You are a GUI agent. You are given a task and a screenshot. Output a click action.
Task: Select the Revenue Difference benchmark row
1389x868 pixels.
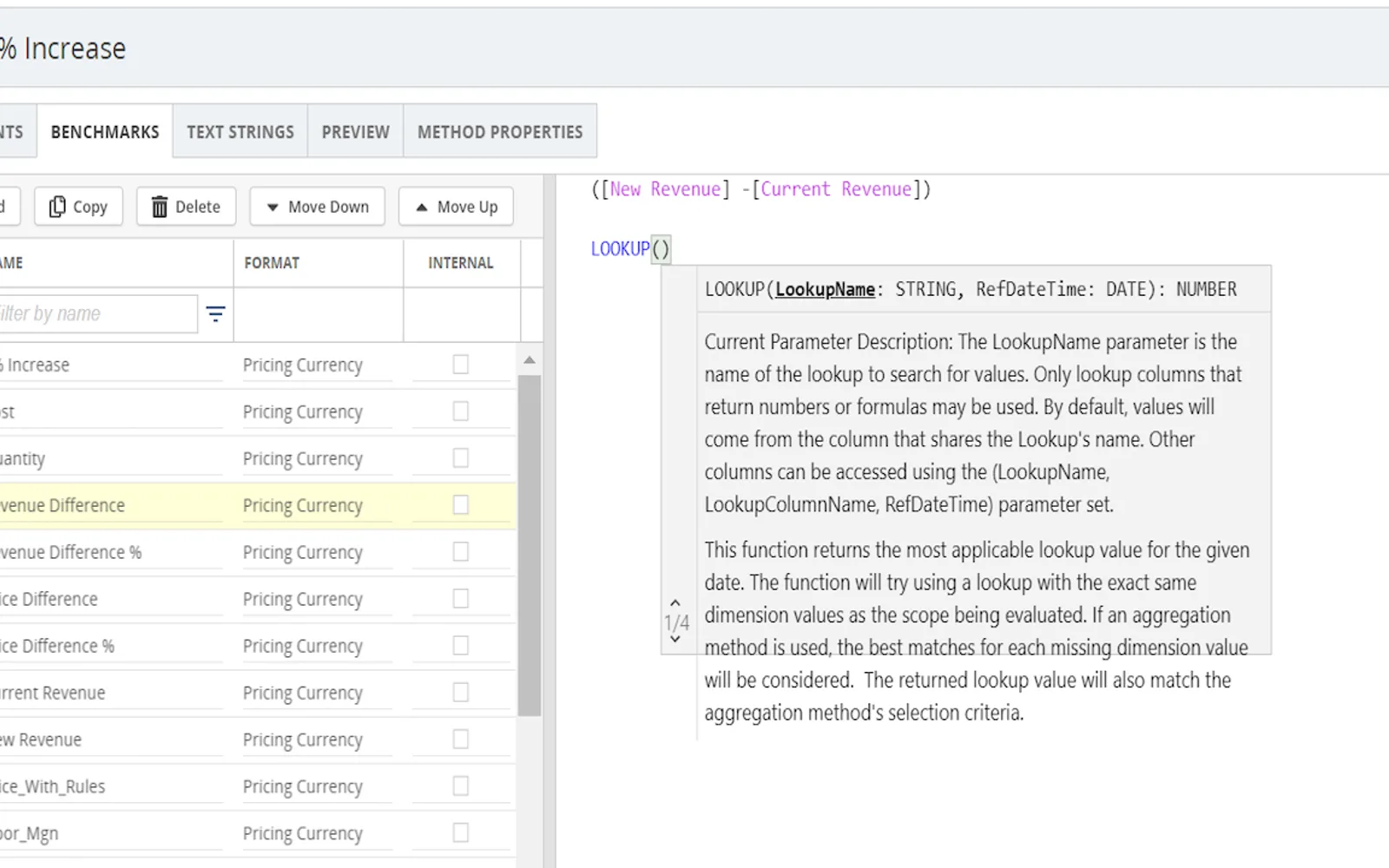[x=258, y=505]
